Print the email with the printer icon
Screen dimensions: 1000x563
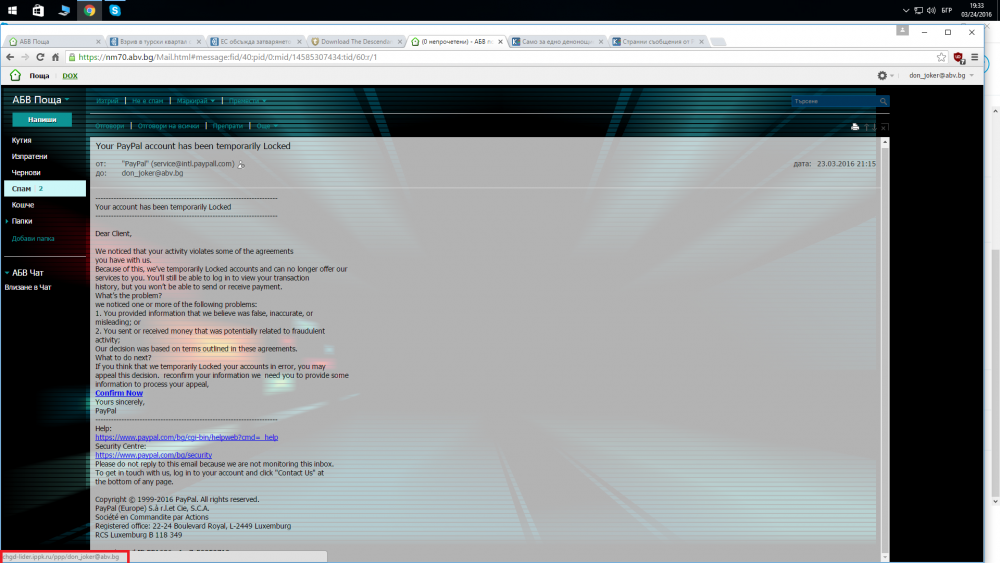pyautogui.click(x=855, y=127)
